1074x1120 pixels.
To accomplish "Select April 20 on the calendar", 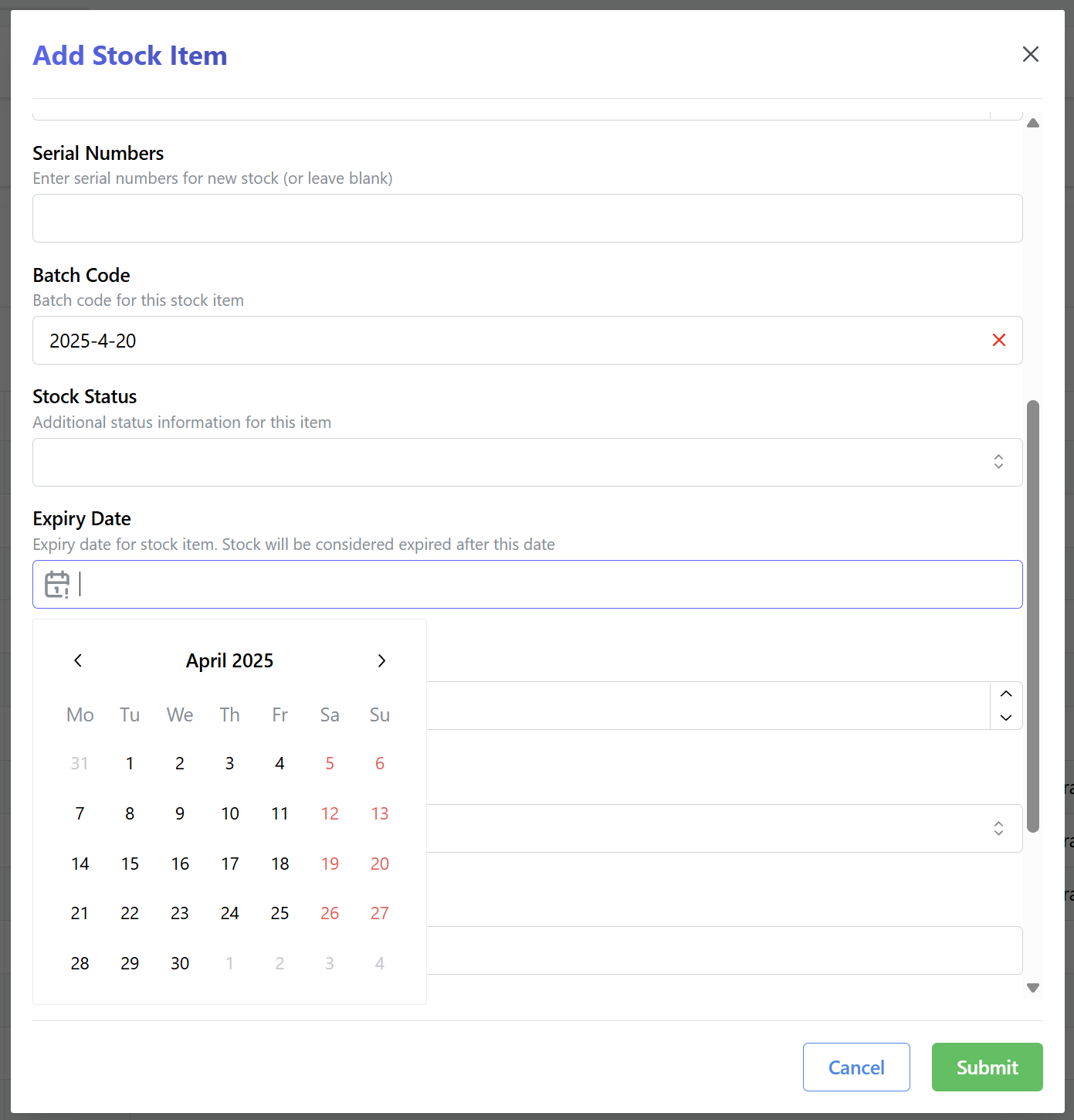I will pyautogui.click(x=379, y=864).
